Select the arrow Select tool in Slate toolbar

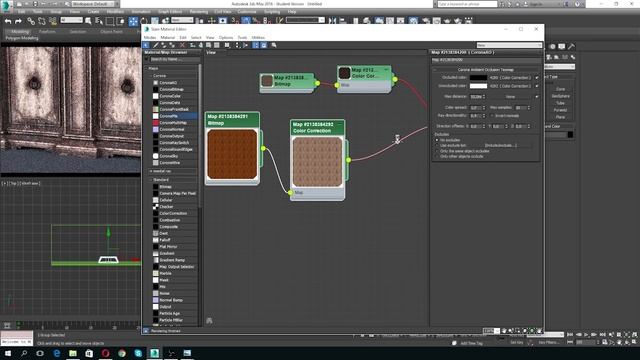point(146,45)
